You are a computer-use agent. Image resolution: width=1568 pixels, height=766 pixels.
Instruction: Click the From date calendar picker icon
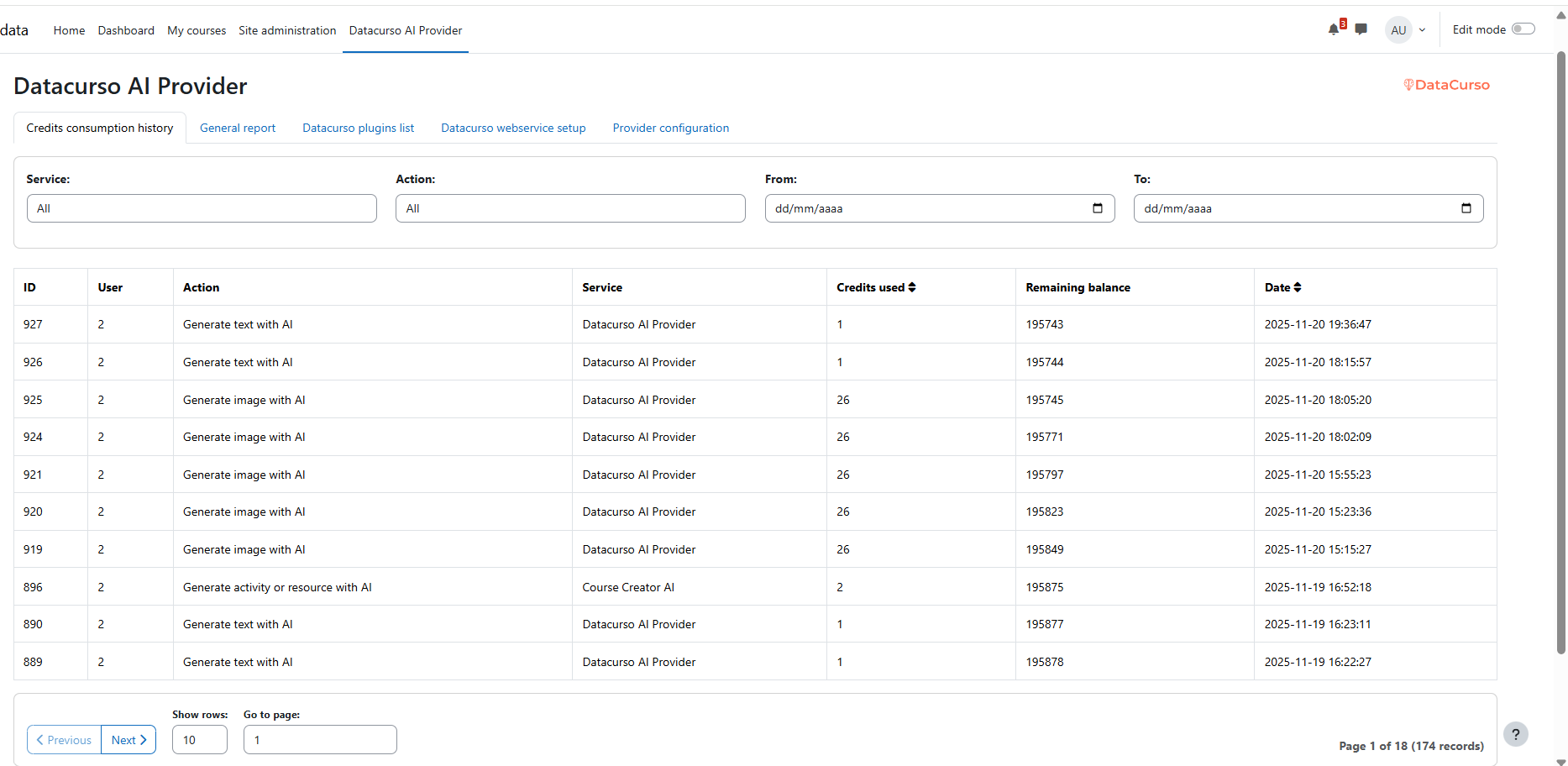[x=1098, y=208]
